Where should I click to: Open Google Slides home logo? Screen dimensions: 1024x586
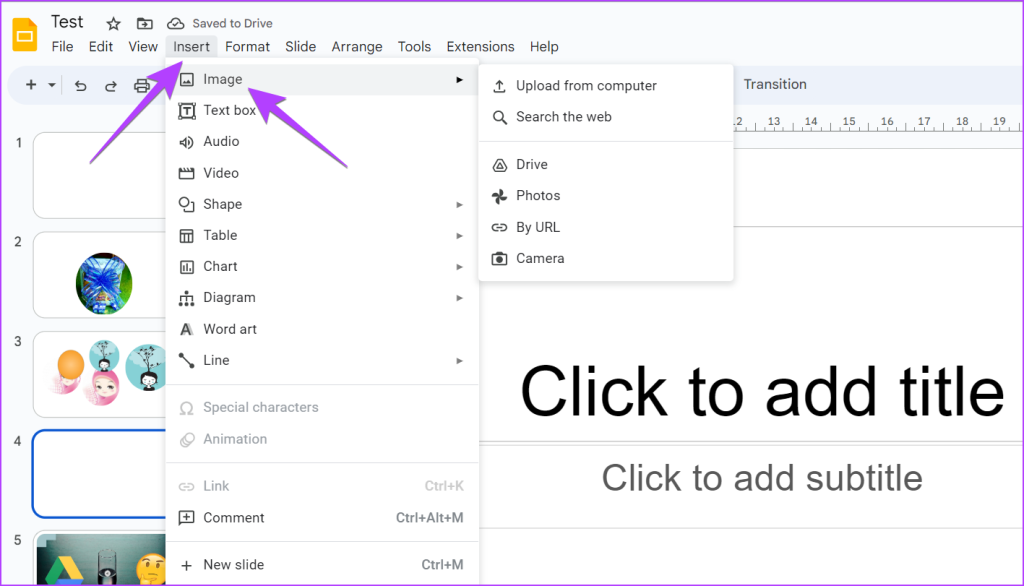point(25,35)
